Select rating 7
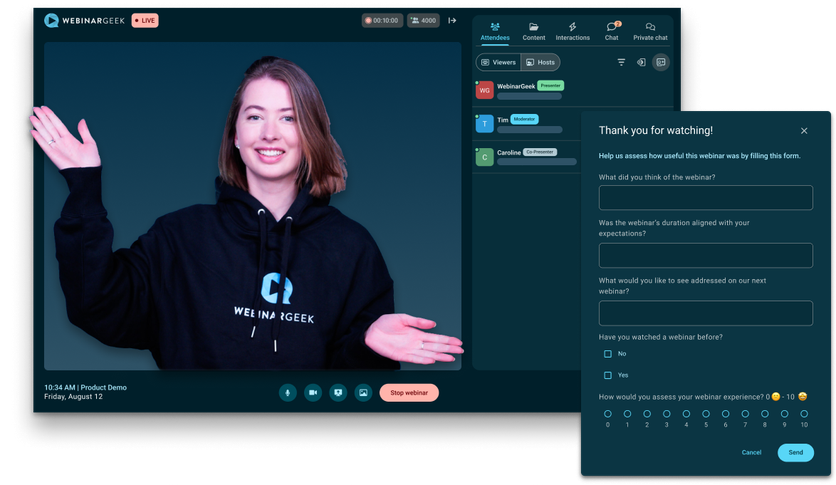The height and width of the screenshot is (485, 836). point(745,414)
